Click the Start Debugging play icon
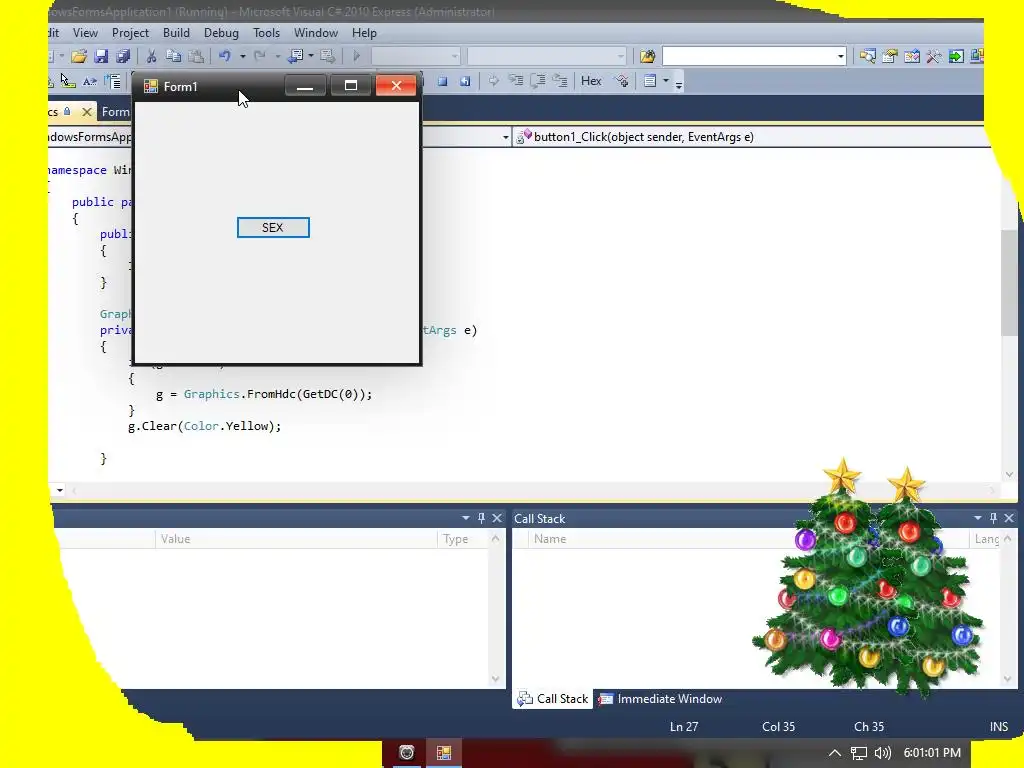1024x768 pixels. point(357,56)
